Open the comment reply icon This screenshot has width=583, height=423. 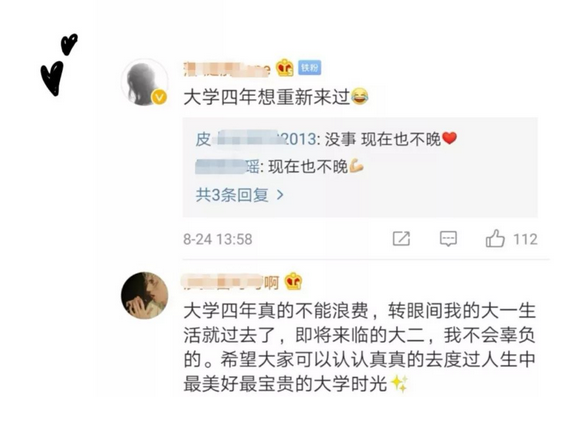(x=448, y=239)
